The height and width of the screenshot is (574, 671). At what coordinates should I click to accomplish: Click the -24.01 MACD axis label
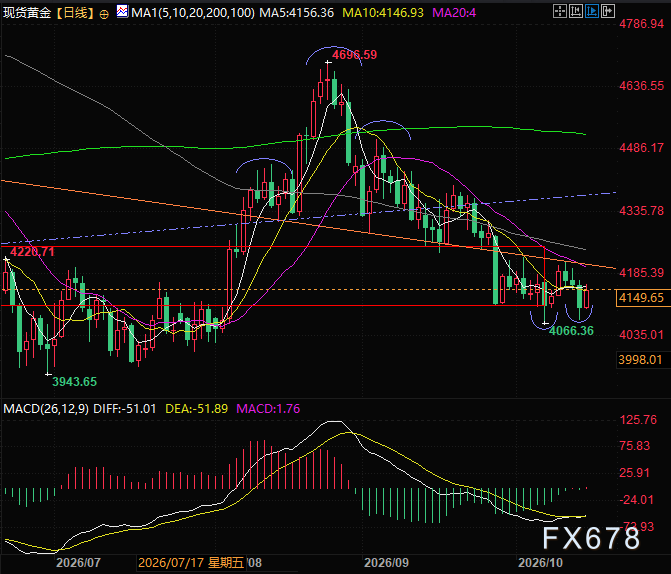[x=637, y=500]
